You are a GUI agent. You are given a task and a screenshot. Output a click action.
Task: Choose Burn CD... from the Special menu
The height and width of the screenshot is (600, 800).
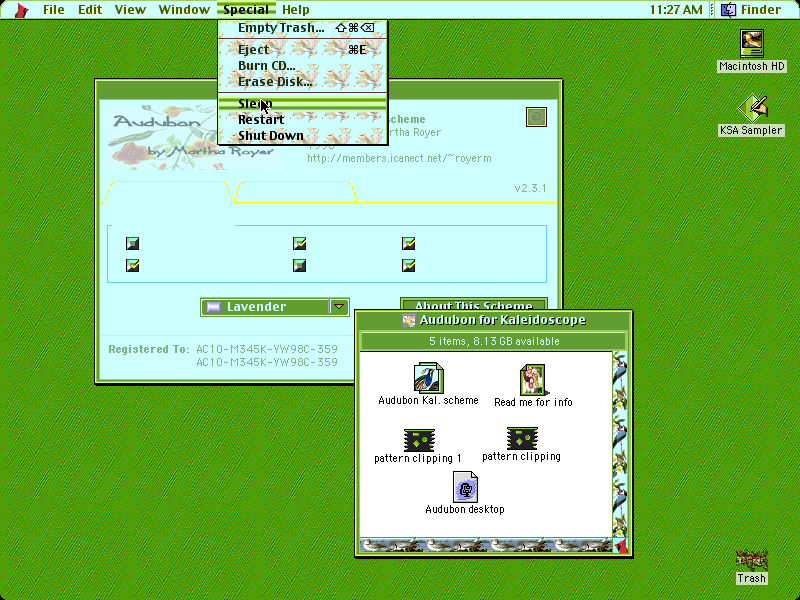click(303, 66)
